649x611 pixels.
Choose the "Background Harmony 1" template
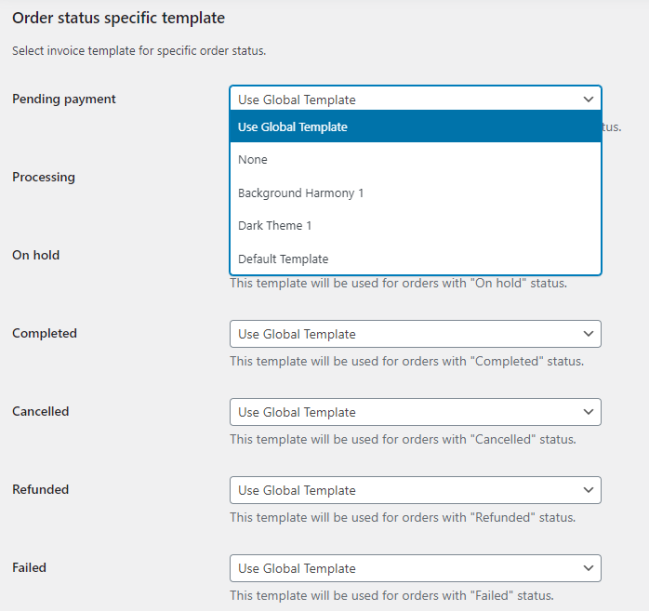click(301, 193)
